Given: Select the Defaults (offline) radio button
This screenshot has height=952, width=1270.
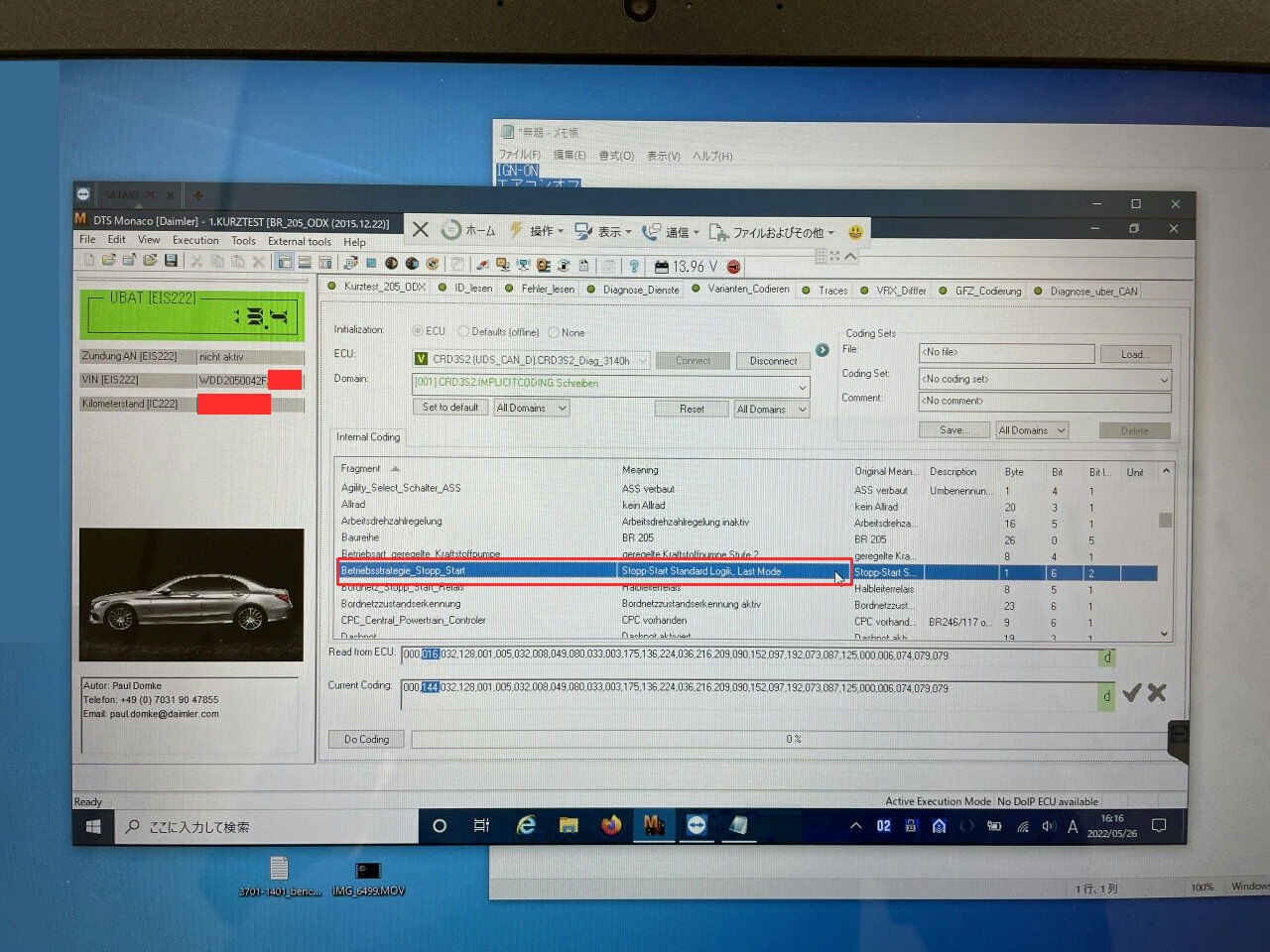Looking at the screenshot, I should tap(463, 331).
